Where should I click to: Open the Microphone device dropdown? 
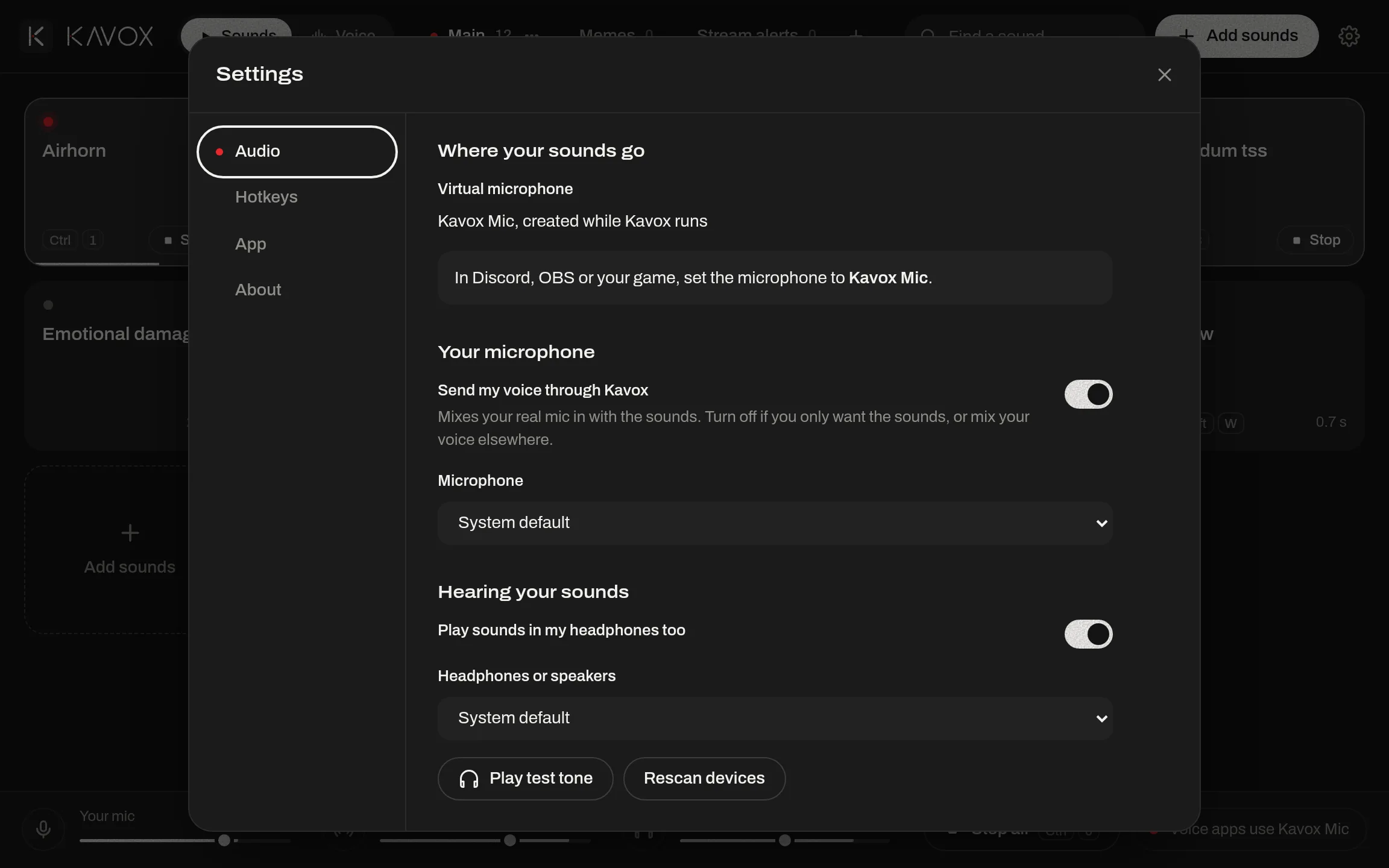point(775,523)
